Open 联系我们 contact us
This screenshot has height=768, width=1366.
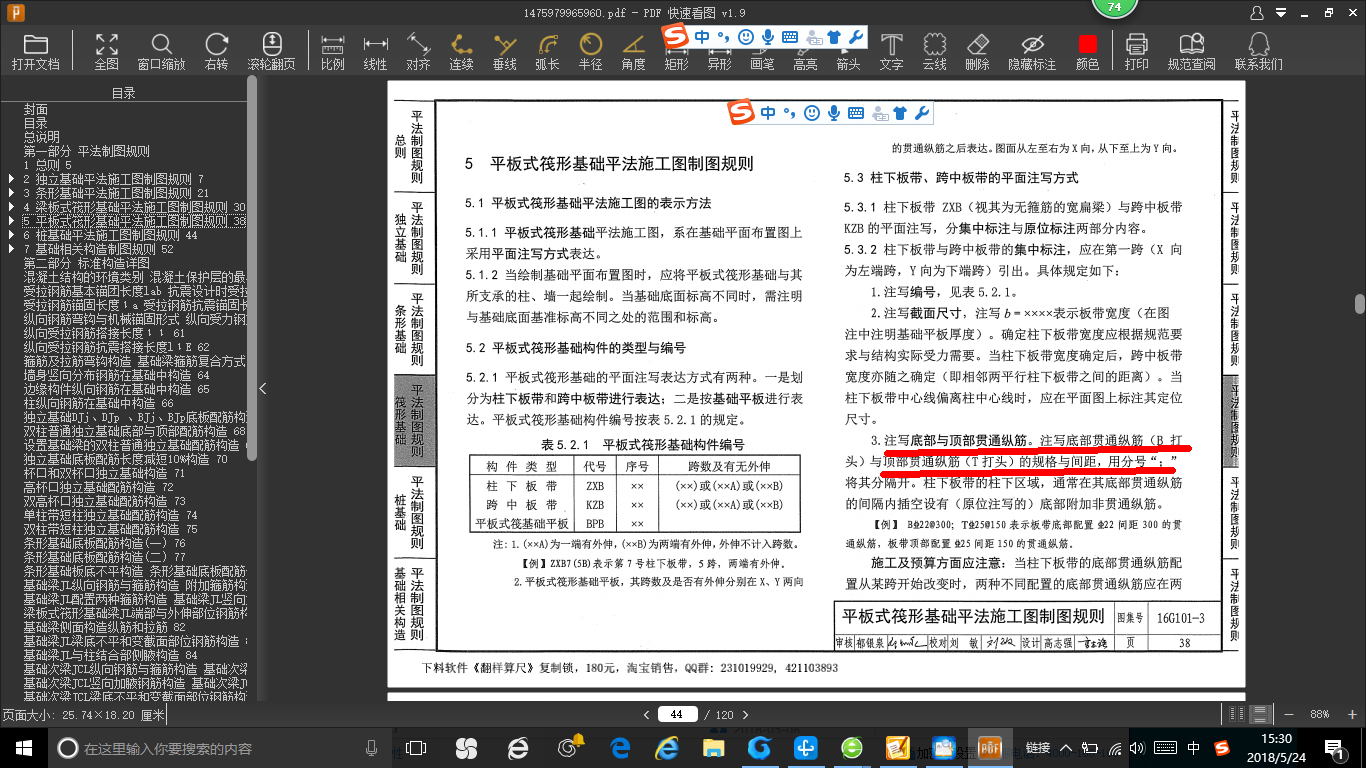coord(1258,51)
